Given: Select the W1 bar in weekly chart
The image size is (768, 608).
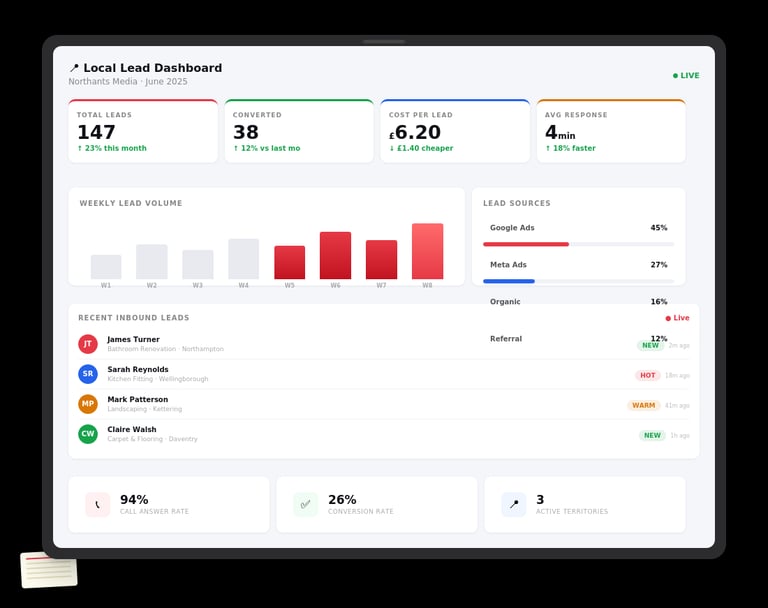Looking at the screenshot, I should click(106, 267).
